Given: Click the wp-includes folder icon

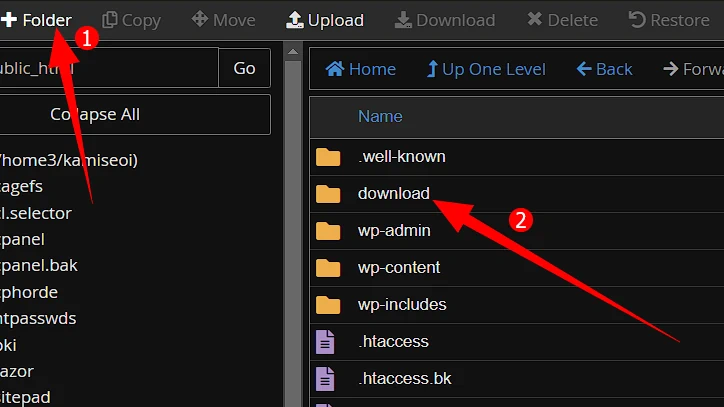Looking at the screenshot, I should point(328,305).
